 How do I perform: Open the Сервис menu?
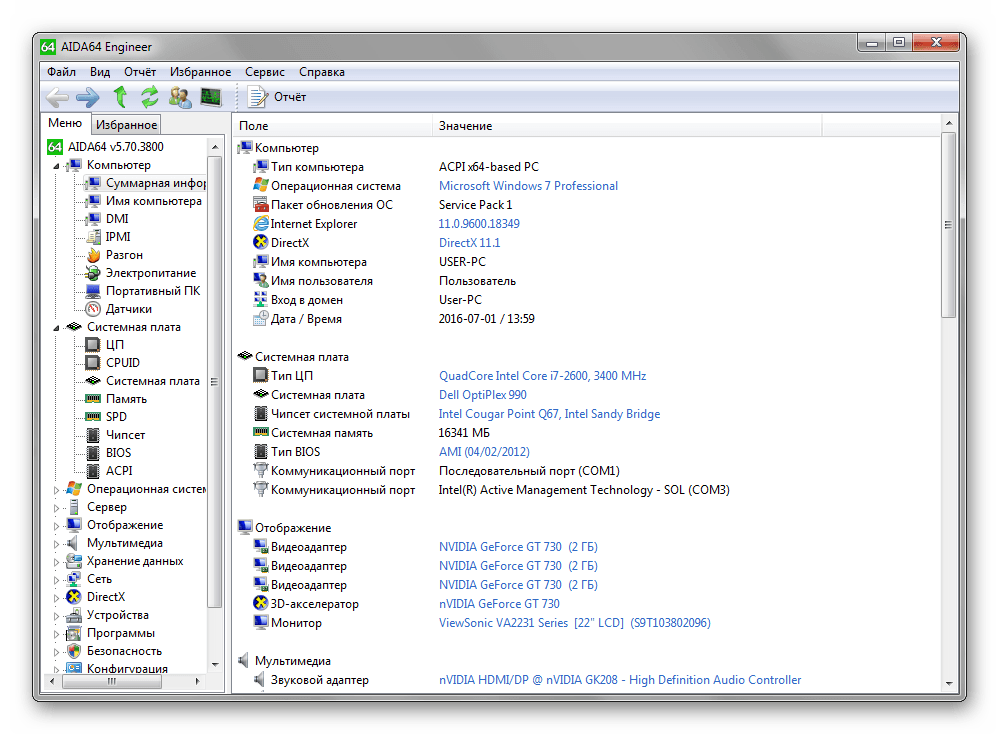pyautogui.click(x=264, y=72)
